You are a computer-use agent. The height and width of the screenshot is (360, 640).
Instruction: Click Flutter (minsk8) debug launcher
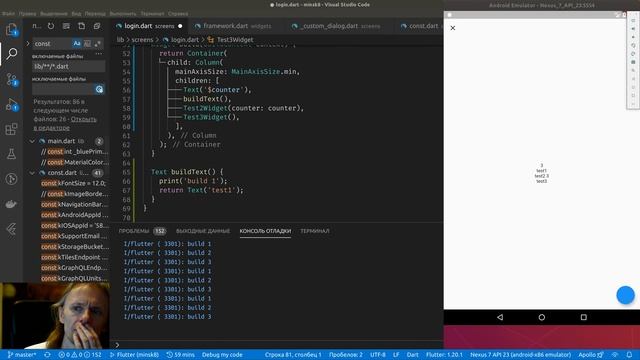[134, 355]
